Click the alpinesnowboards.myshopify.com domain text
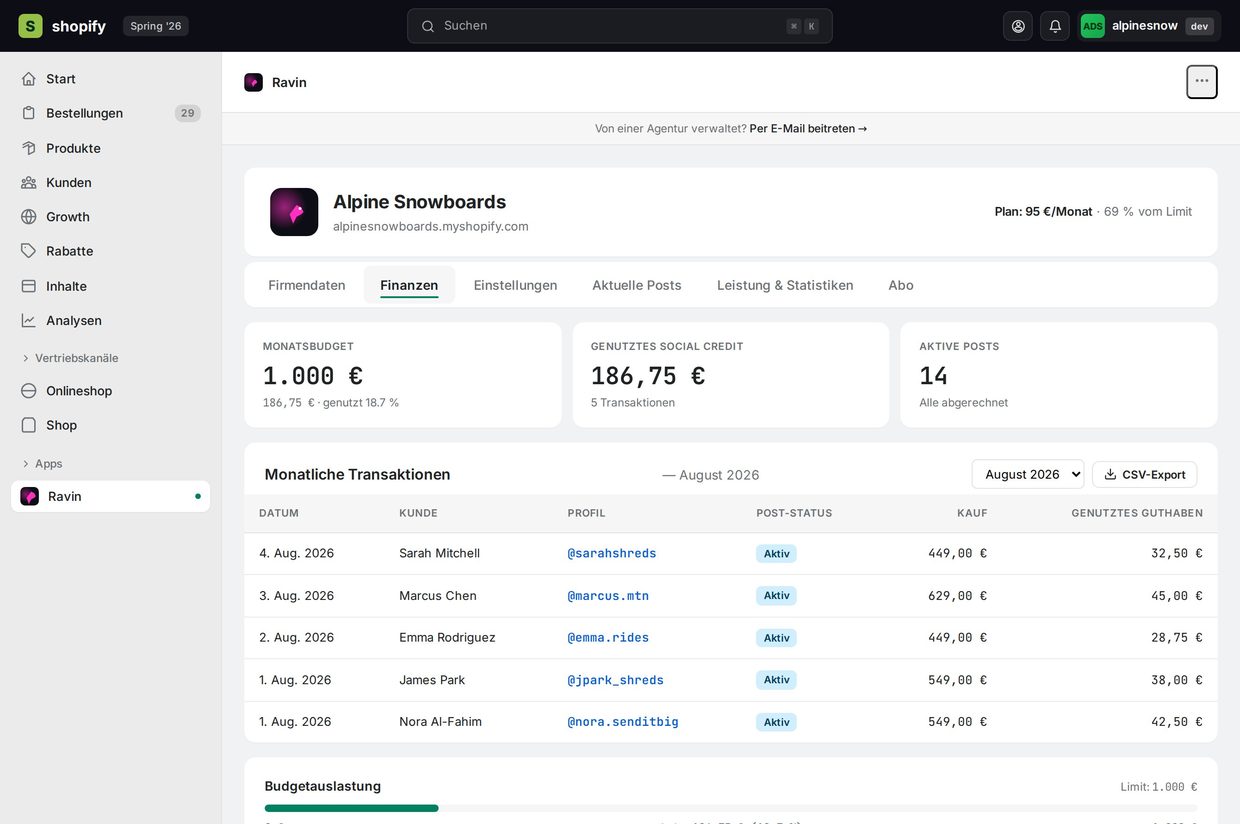The height and width of the screenshot is (824, 1240). point(431,227)
